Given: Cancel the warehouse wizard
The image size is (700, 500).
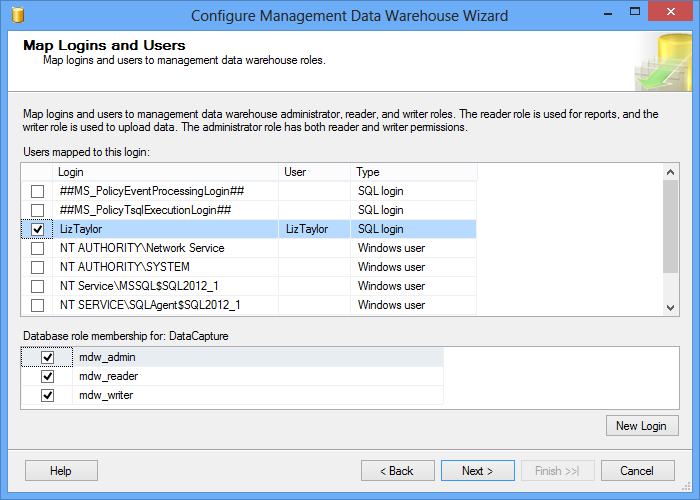Looking at the screenshot, I should click(637, 471).
